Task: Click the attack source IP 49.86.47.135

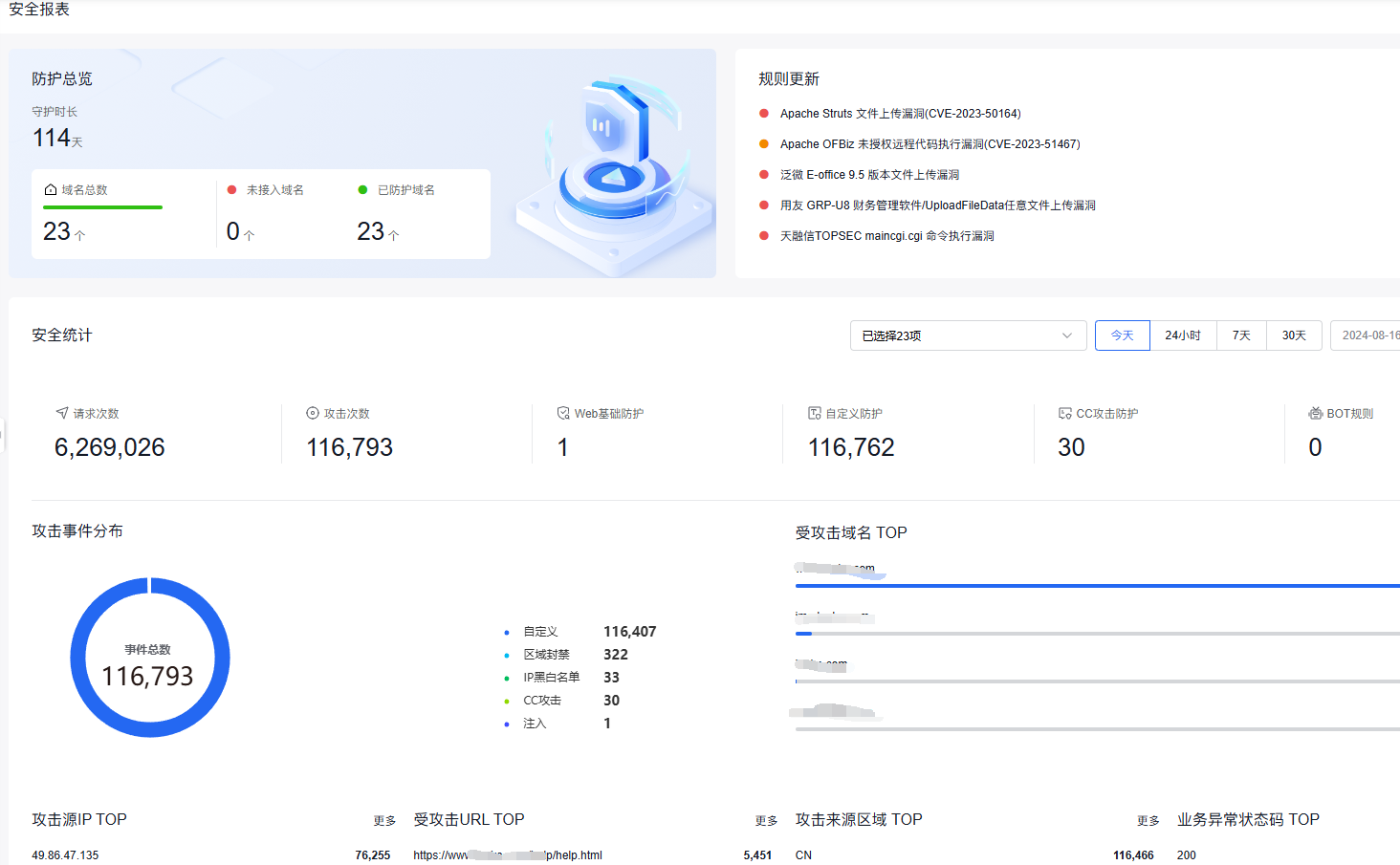Action: [x=65, y=855]
